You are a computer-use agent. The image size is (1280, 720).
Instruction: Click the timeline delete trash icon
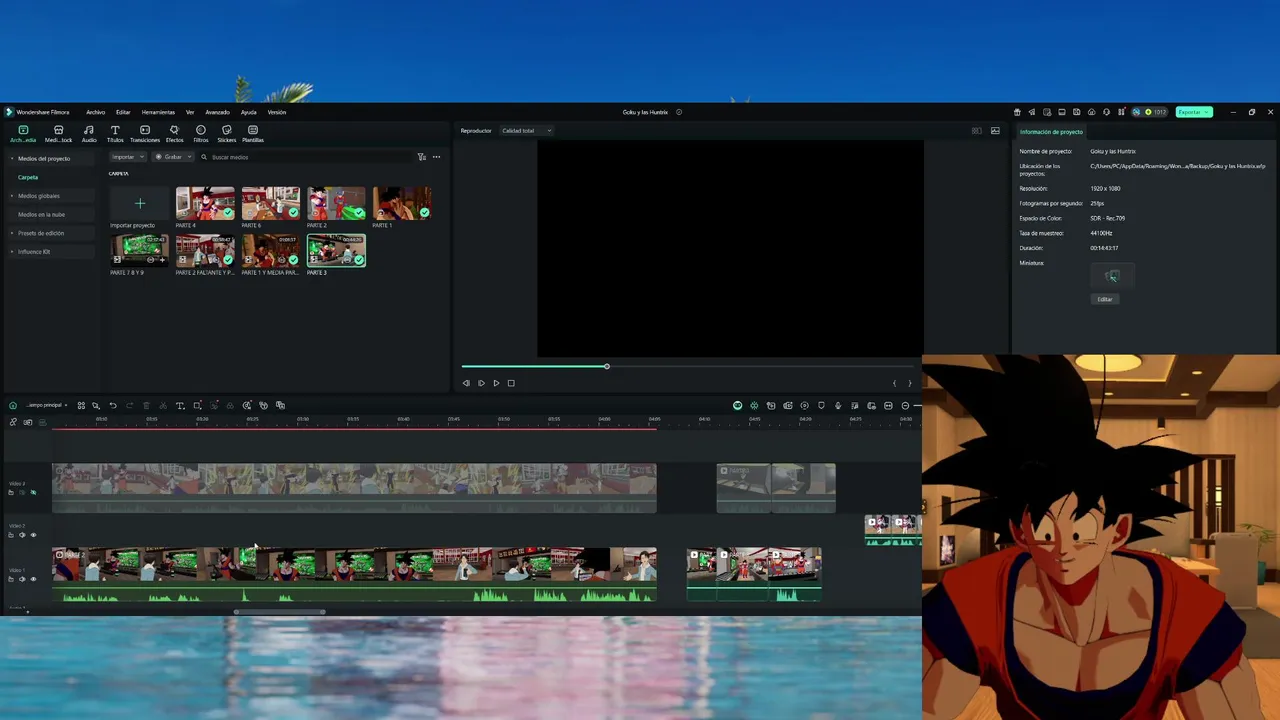tap(146, 405)
